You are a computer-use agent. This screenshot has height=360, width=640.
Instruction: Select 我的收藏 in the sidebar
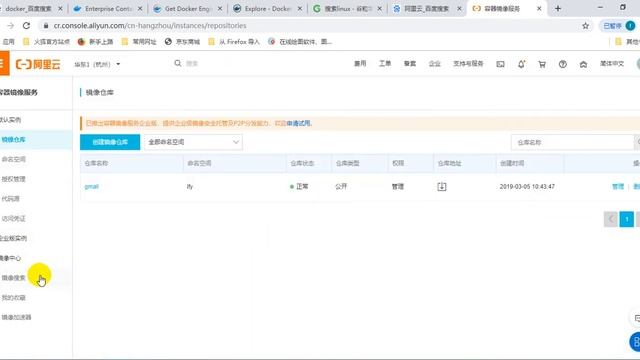point(13,298)
